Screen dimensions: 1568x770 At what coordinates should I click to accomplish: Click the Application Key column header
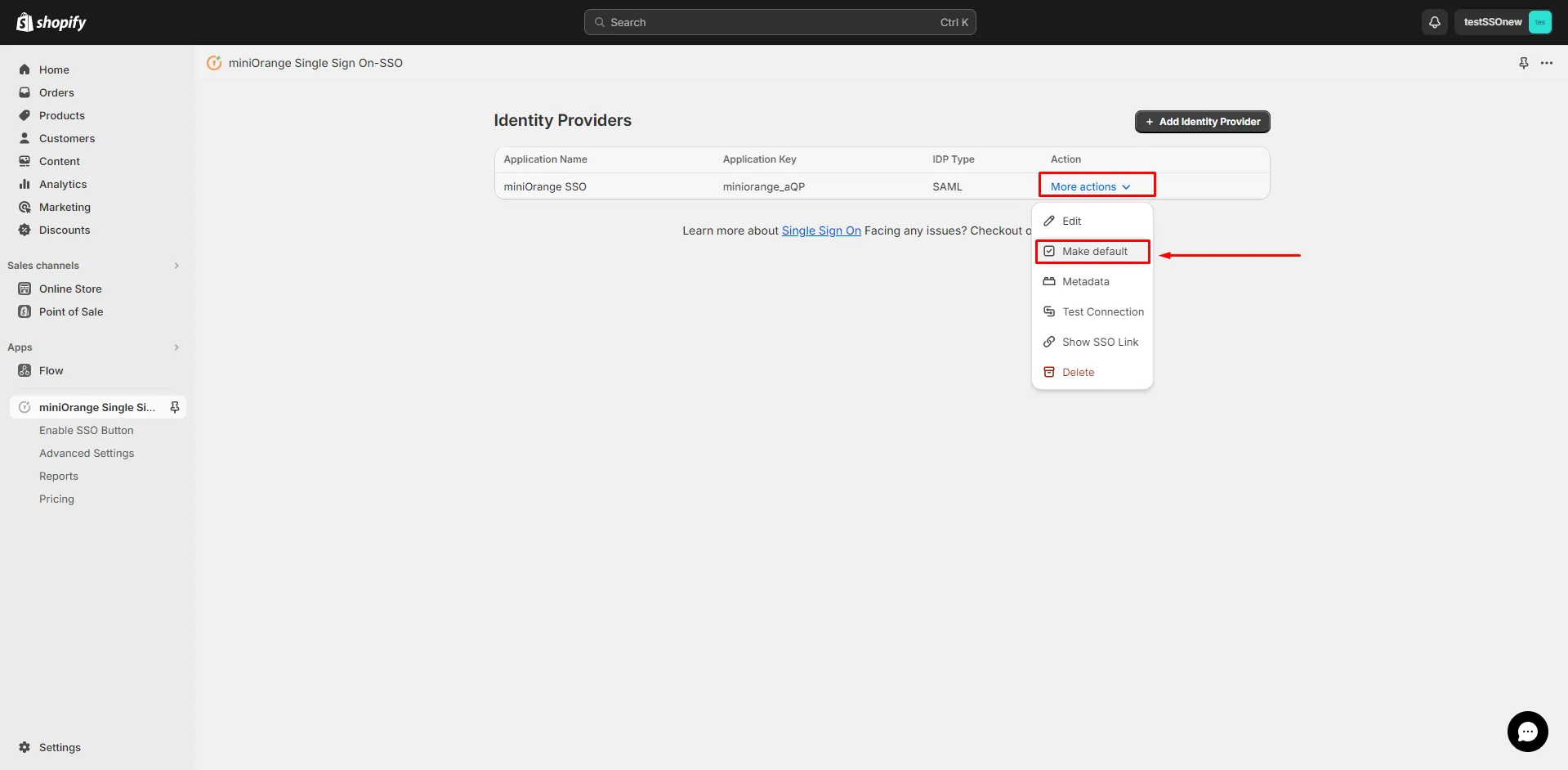point(759,159)
